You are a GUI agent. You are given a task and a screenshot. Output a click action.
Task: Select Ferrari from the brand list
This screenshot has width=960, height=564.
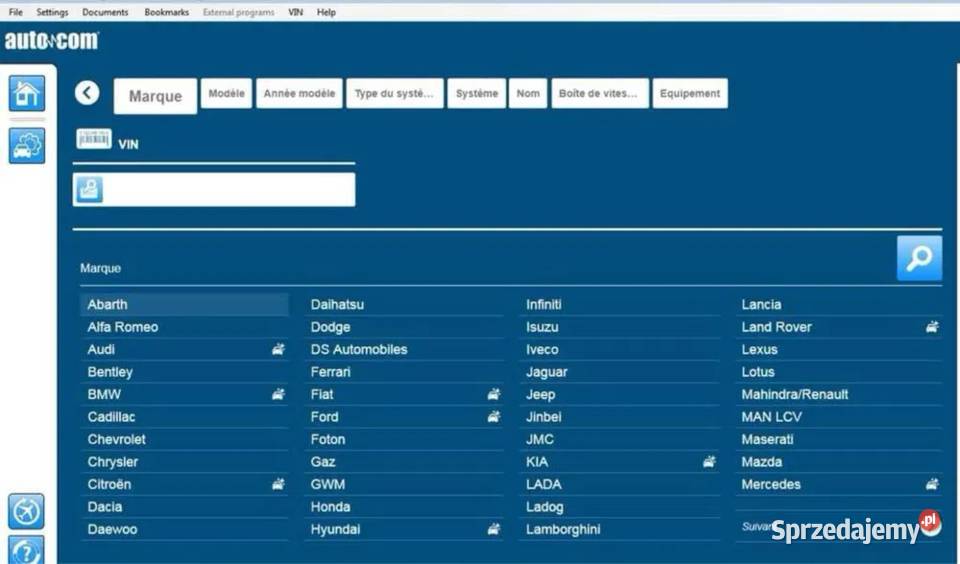point(330,372)
